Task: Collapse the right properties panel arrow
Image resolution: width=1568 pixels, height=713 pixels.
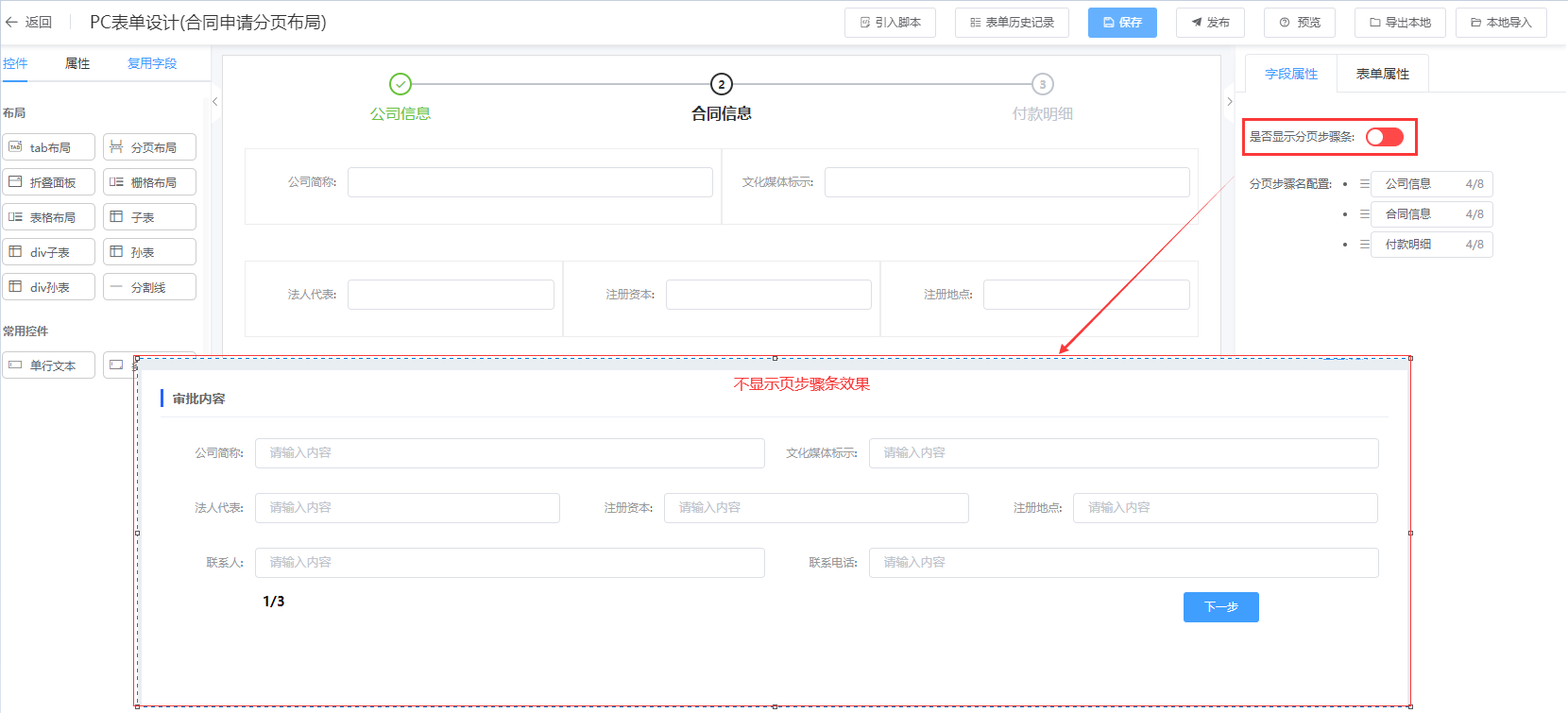Action: tap(1229, 102)
